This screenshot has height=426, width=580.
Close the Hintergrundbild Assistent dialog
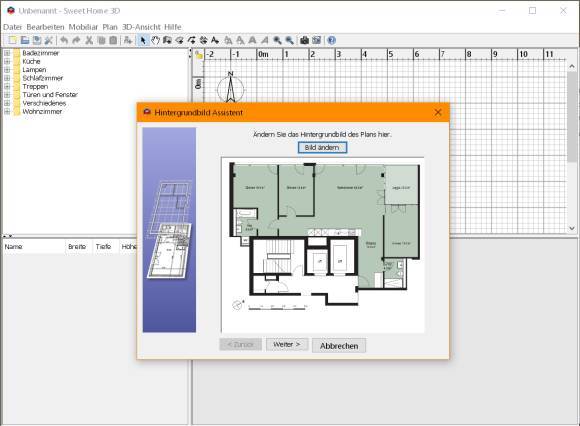tap(438, 112)
